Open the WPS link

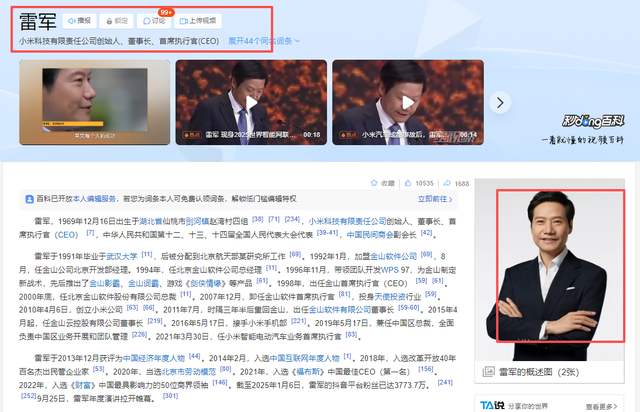389,270
